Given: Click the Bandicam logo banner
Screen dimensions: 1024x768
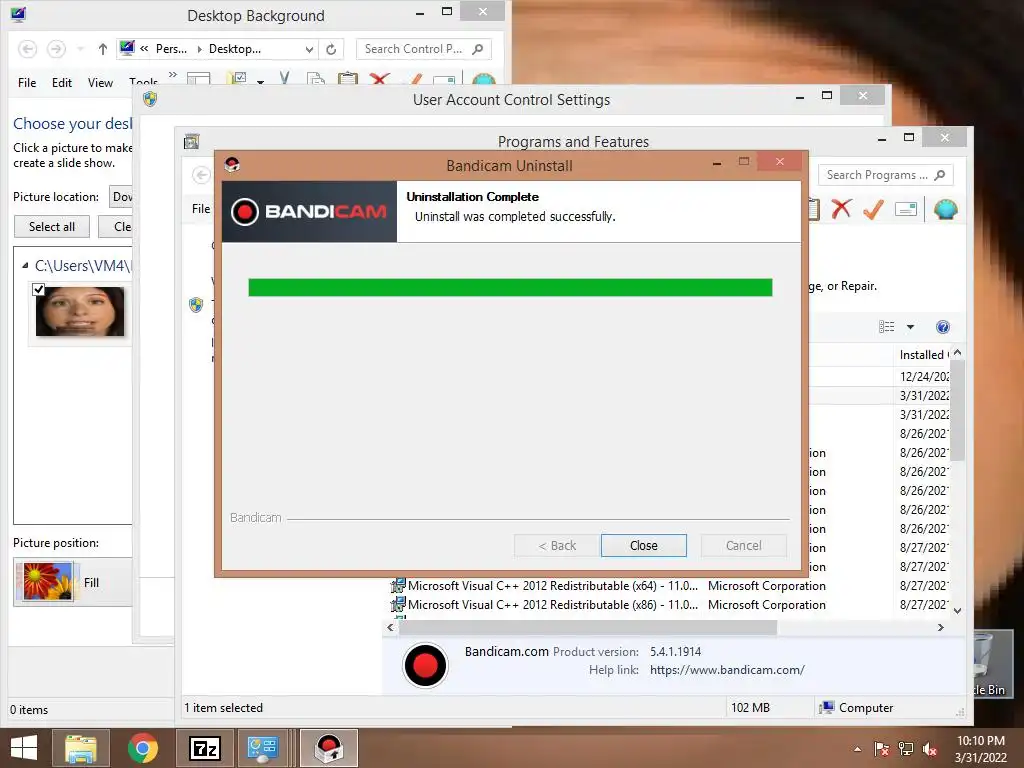Looking at the screenshot, I should (x=309, y=212).
